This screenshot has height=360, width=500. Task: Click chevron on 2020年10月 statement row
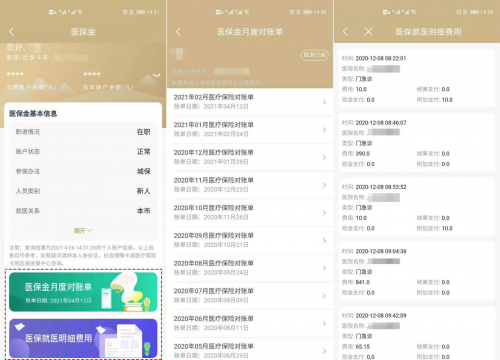[x=324, y=213]
